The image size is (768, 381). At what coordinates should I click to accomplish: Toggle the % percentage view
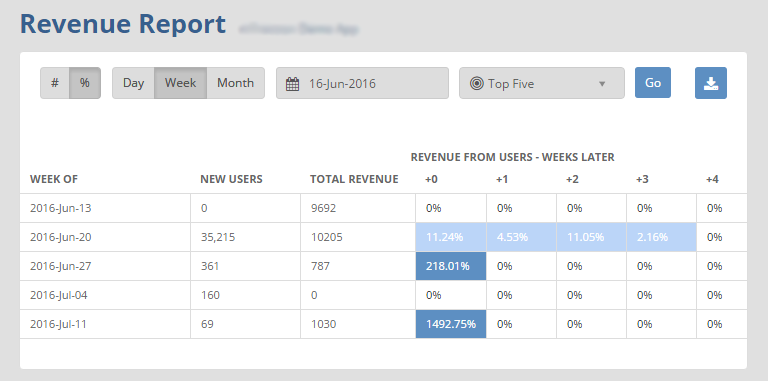[85, 83]
